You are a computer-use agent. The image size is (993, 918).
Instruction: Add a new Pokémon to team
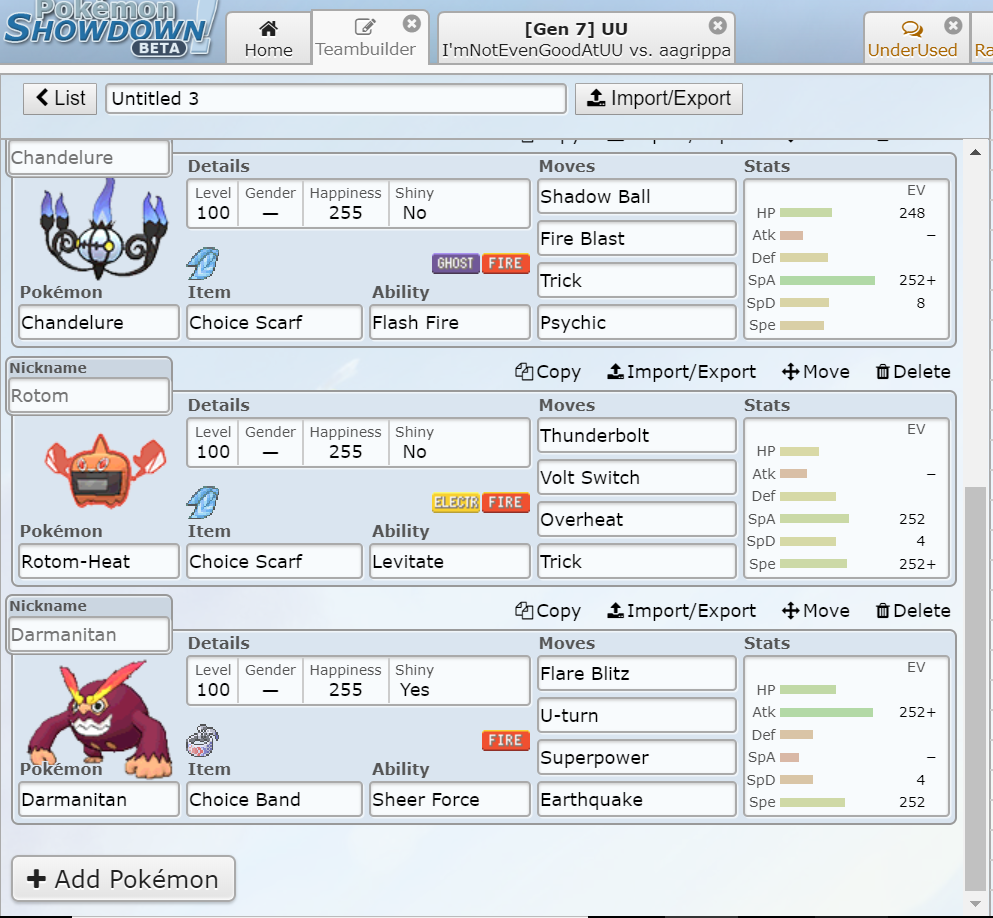point(123,879)
